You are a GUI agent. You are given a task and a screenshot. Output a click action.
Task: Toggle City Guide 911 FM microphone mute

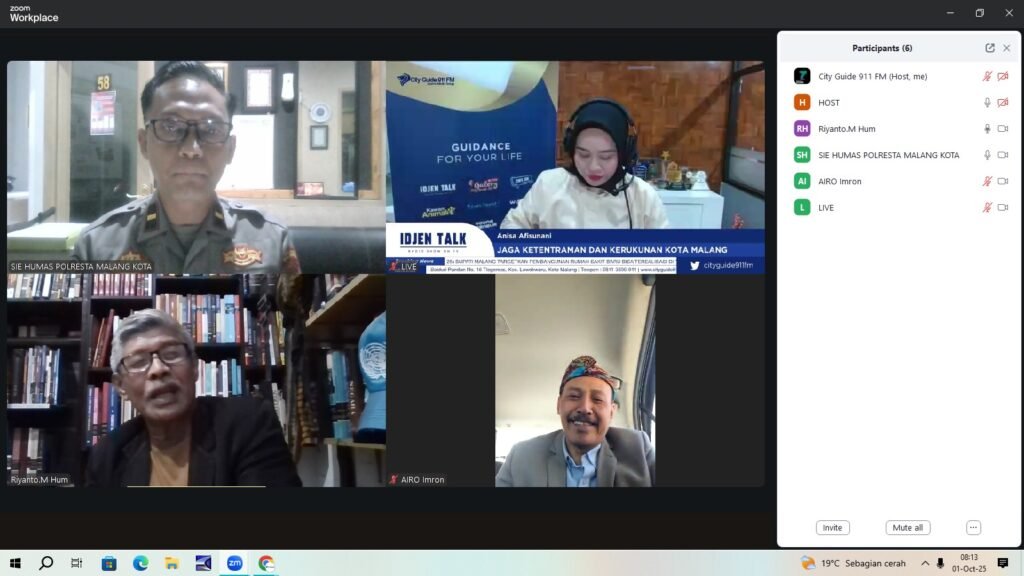click(987, 76)
